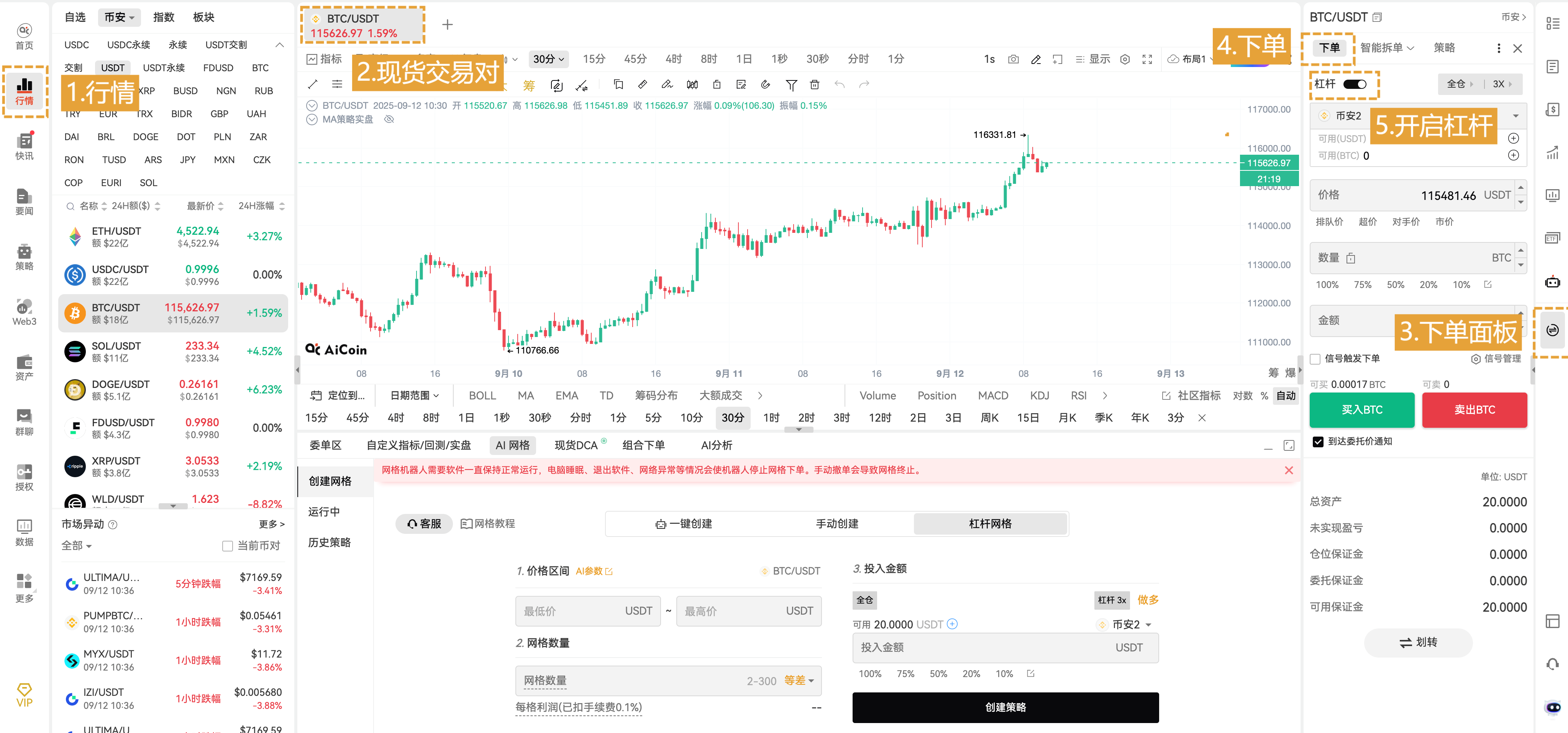Switch to the 指数 index tab
Screen dimensions: 1568x733
point(163,17)
